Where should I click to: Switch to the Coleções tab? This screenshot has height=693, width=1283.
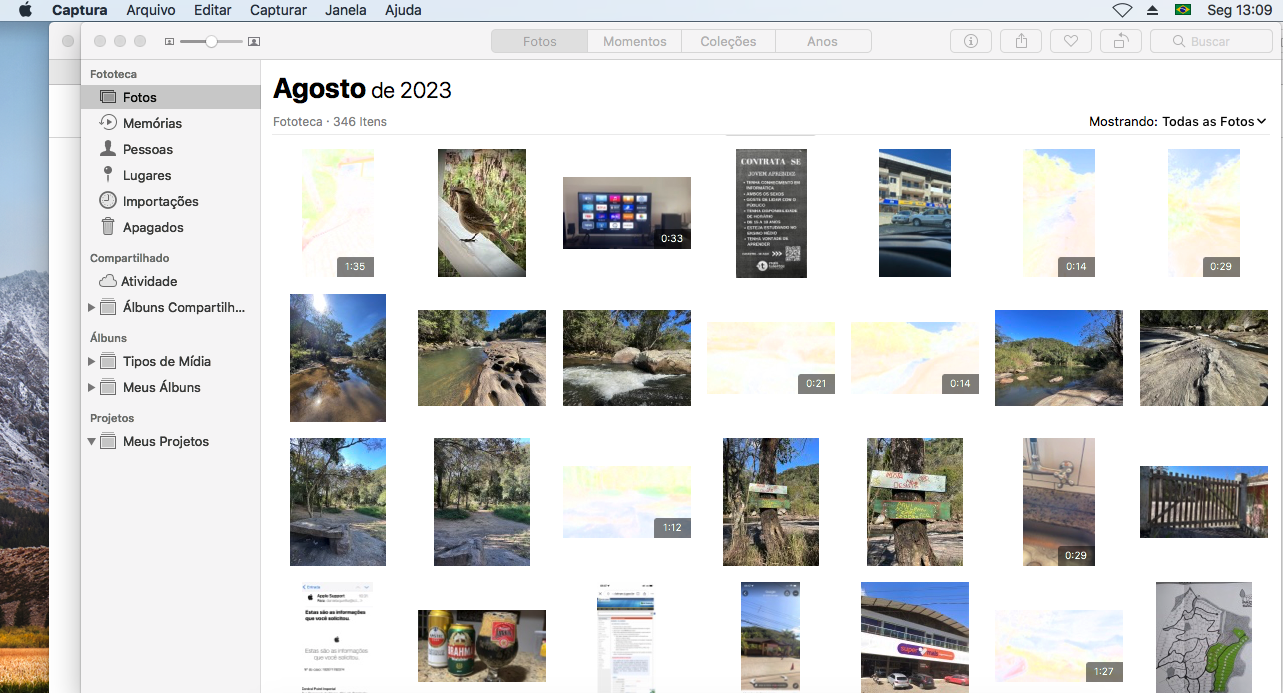pyautogui.click(x=728, y=41)
